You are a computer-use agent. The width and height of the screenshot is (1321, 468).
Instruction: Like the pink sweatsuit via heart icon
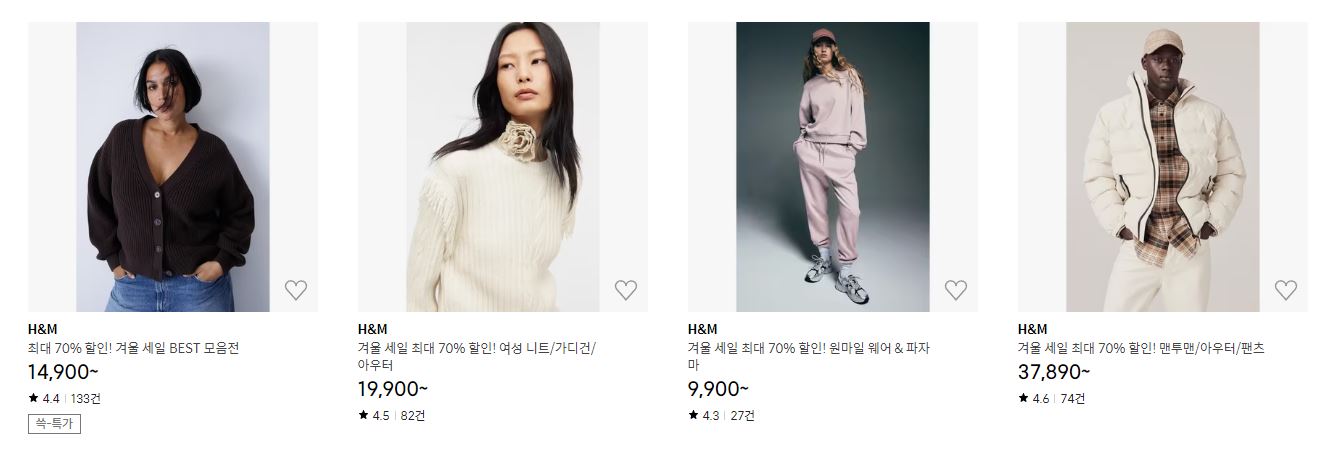tap(955, 290)
